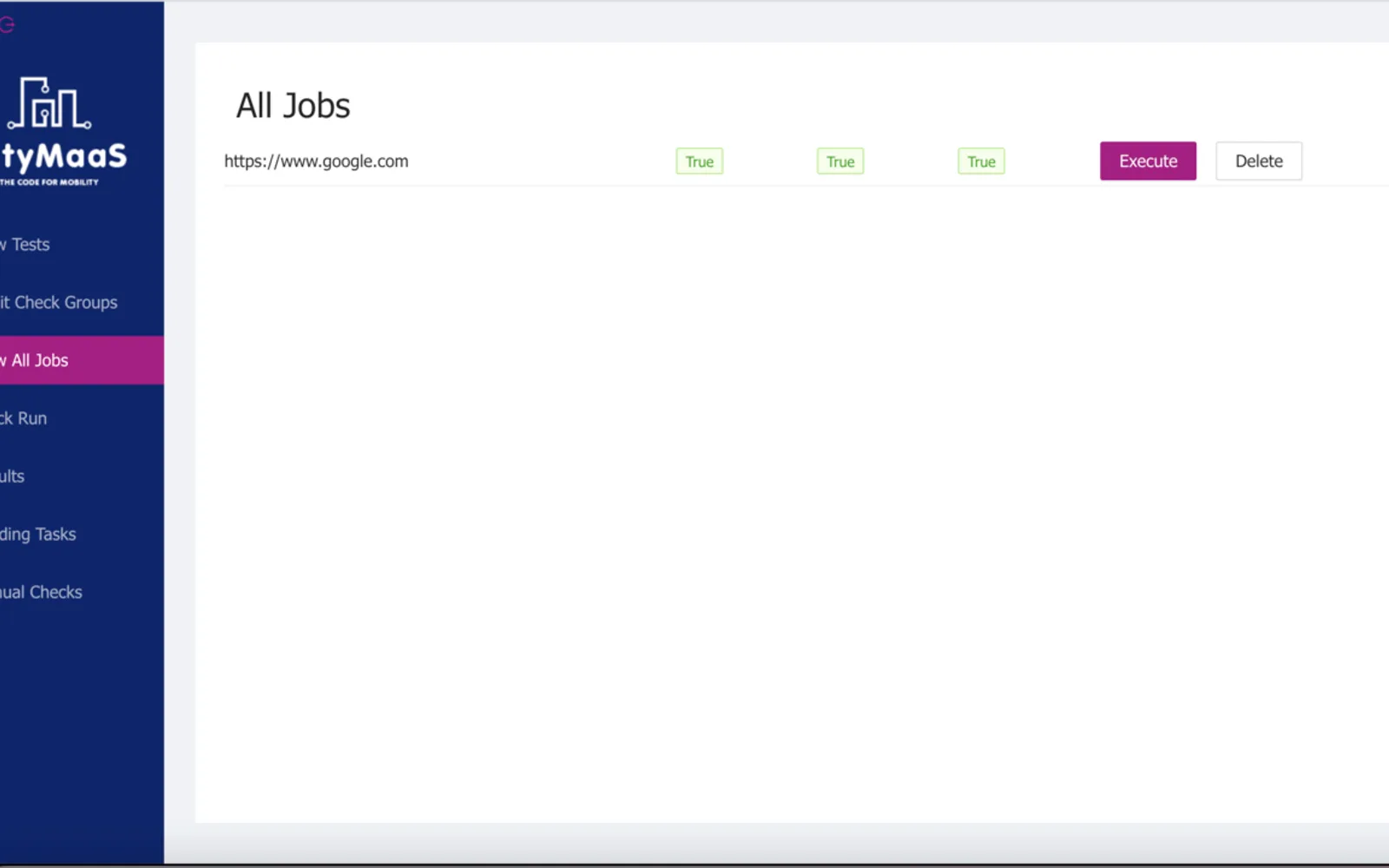This screenshot has height=868, width=1389.
Task: Click the Execute button for google.com job
Action: 1148,161
